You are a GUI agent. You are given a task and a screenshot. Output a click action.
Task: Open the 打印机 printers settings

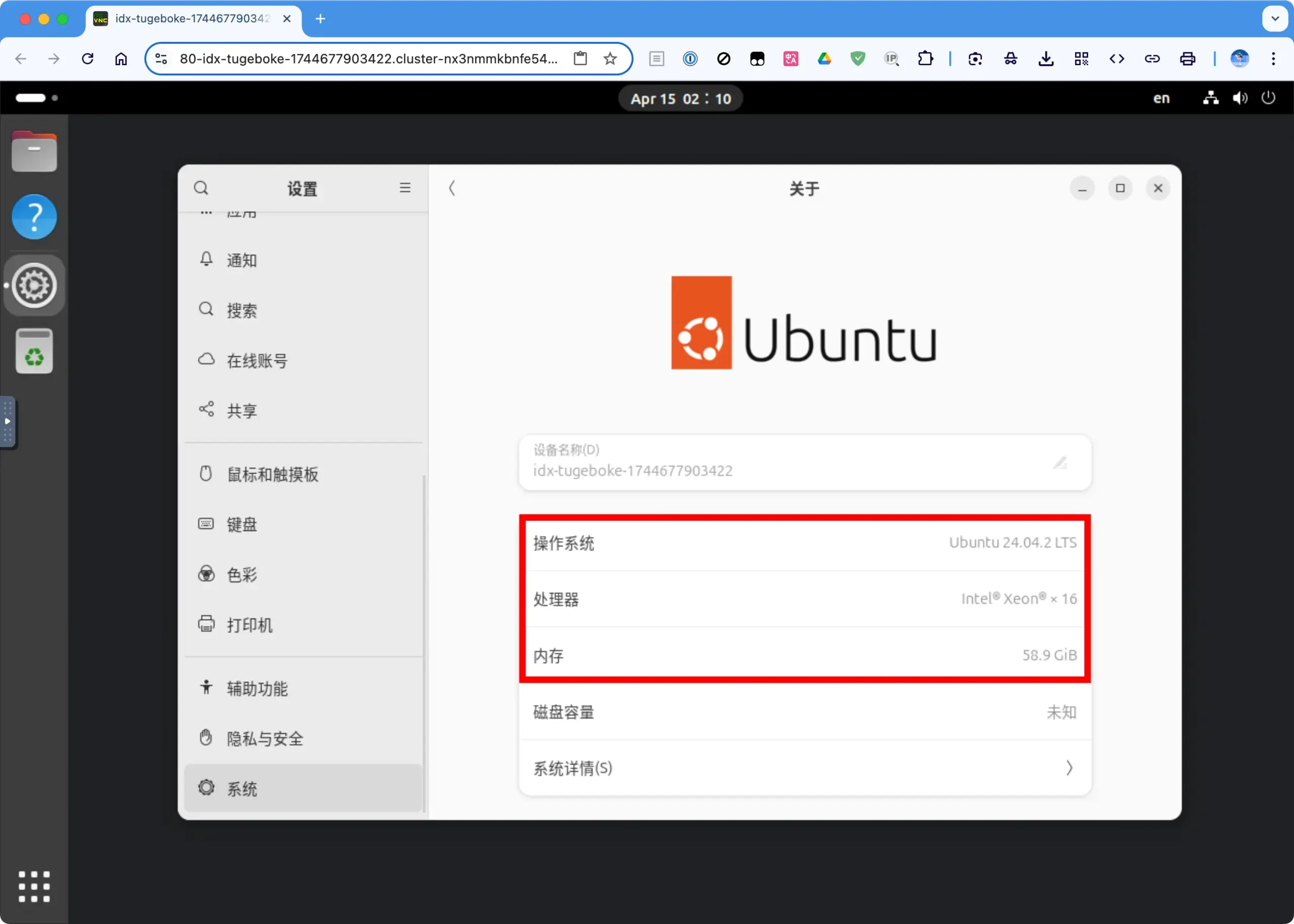303,625
